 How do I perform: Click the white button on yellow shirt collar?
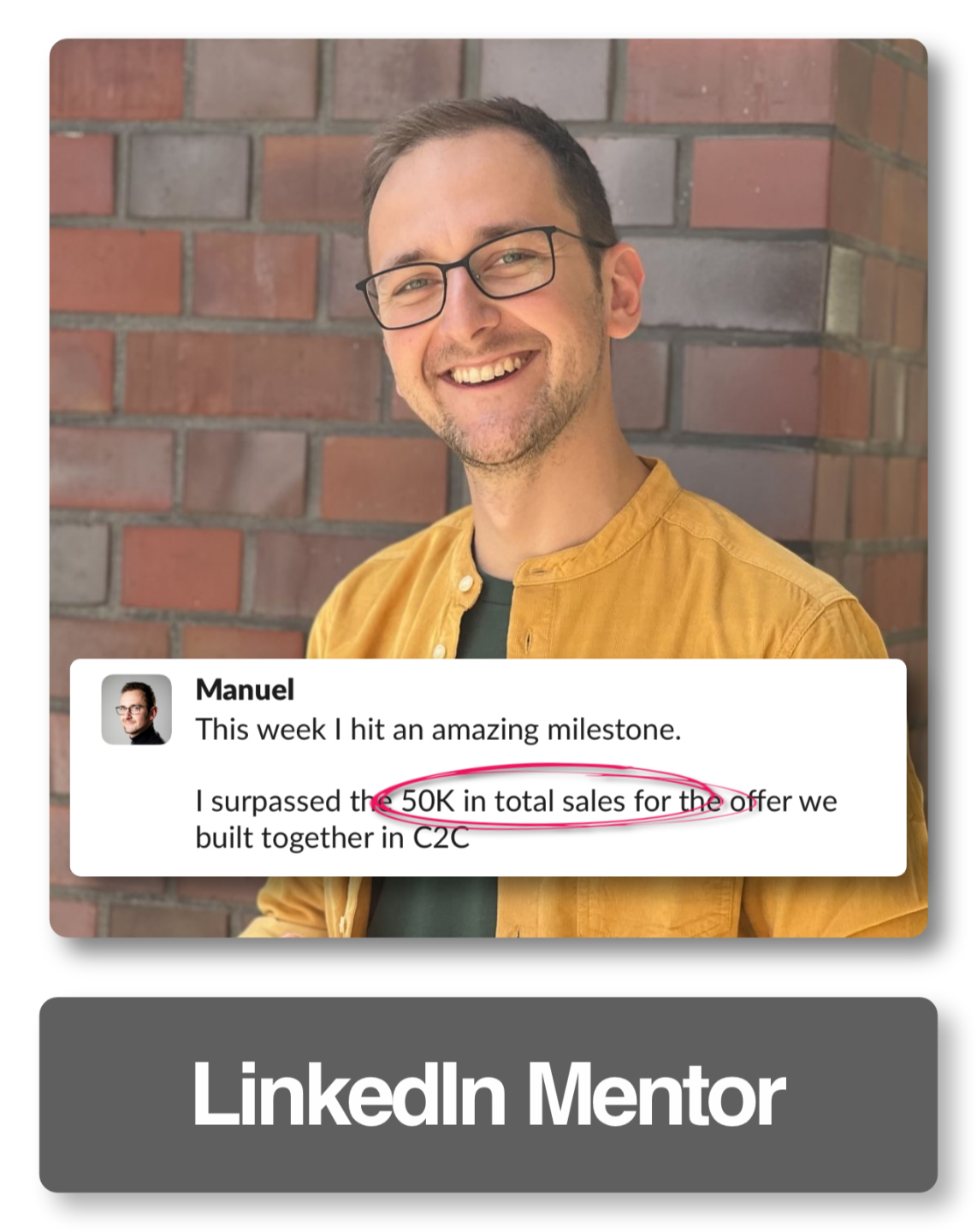coord(465,584)
